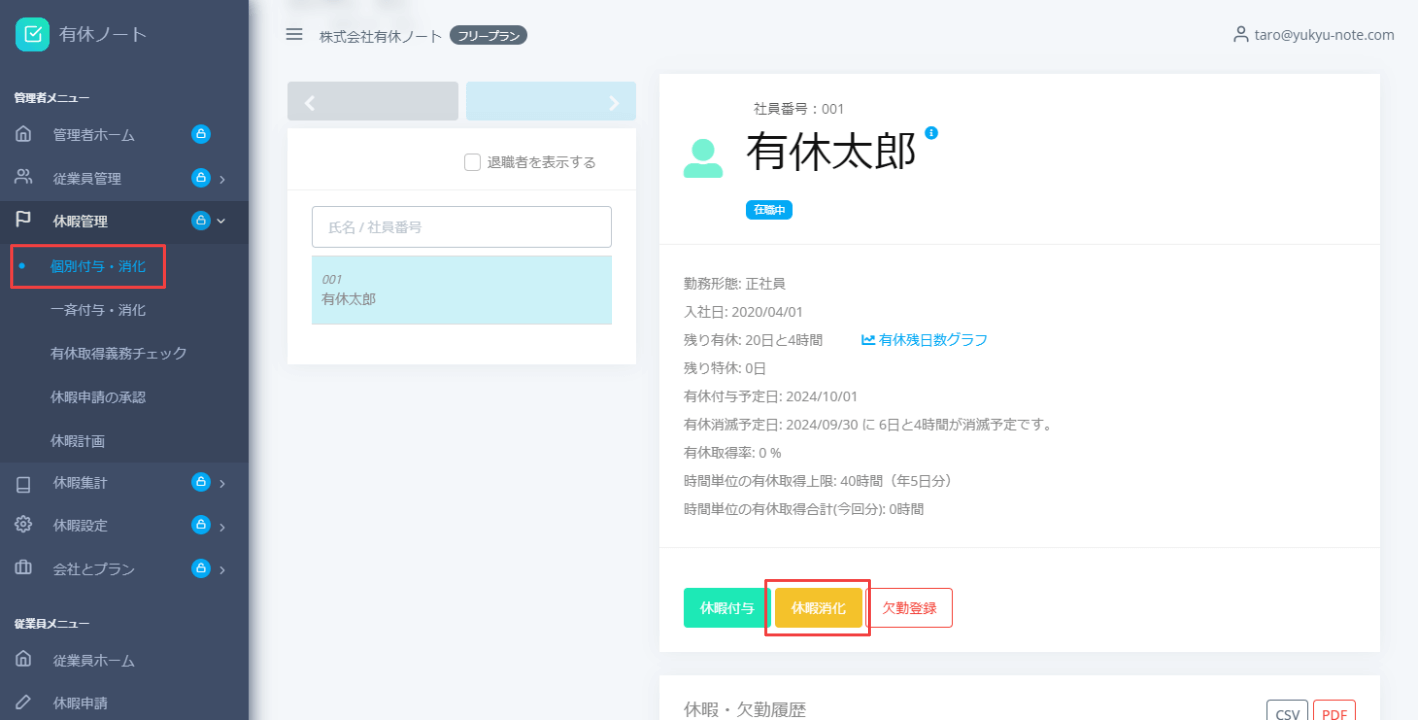This screenshot has width=1418, height=720.
Task: Click the 欠勤登録 button
Action: (910, 607)
